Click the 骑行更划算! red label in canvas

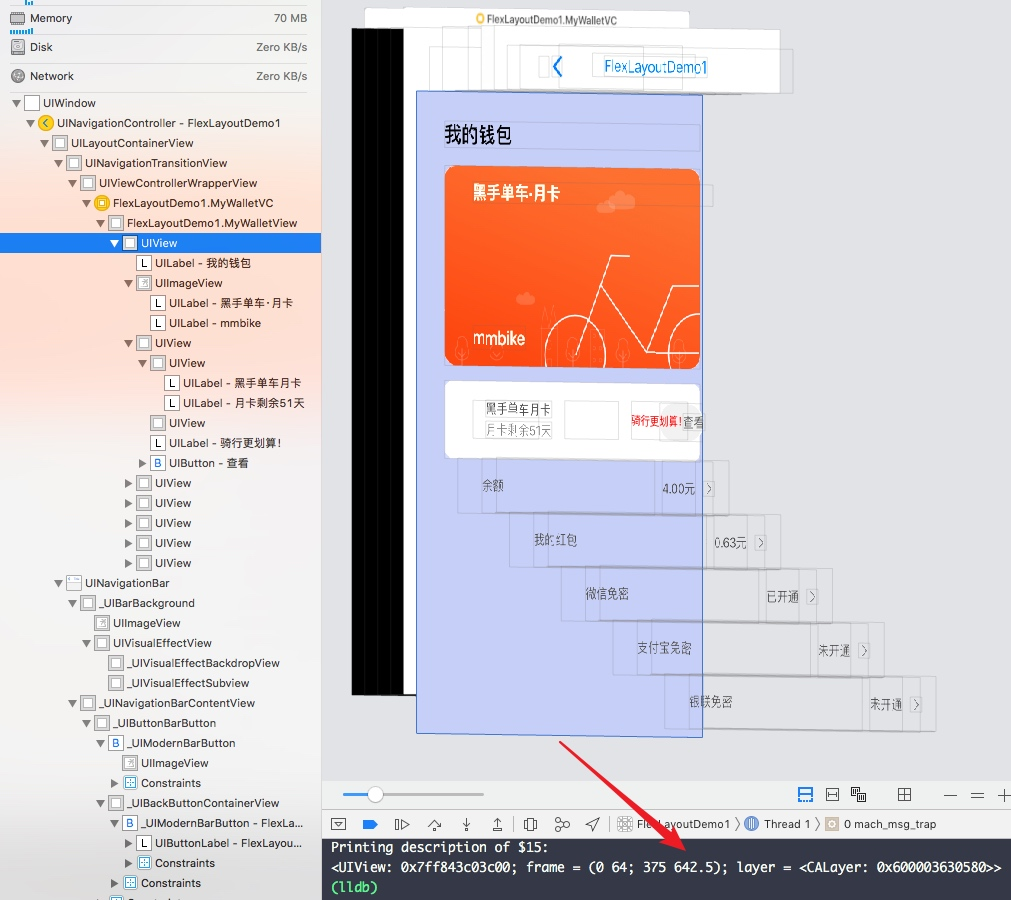pos(656,421)
